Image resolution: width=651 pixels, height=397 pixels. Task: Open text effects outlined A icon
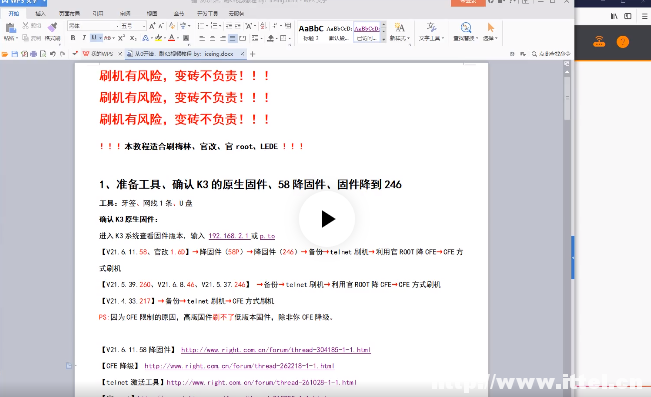coord(145,38)
